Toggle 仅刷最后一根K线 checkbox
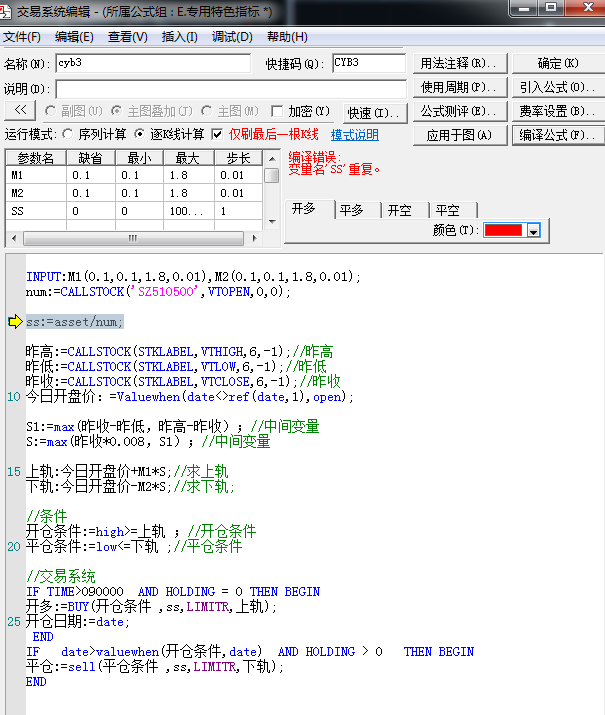The height and width of the screenshot is (715, 605). click(x=217, y=134)
